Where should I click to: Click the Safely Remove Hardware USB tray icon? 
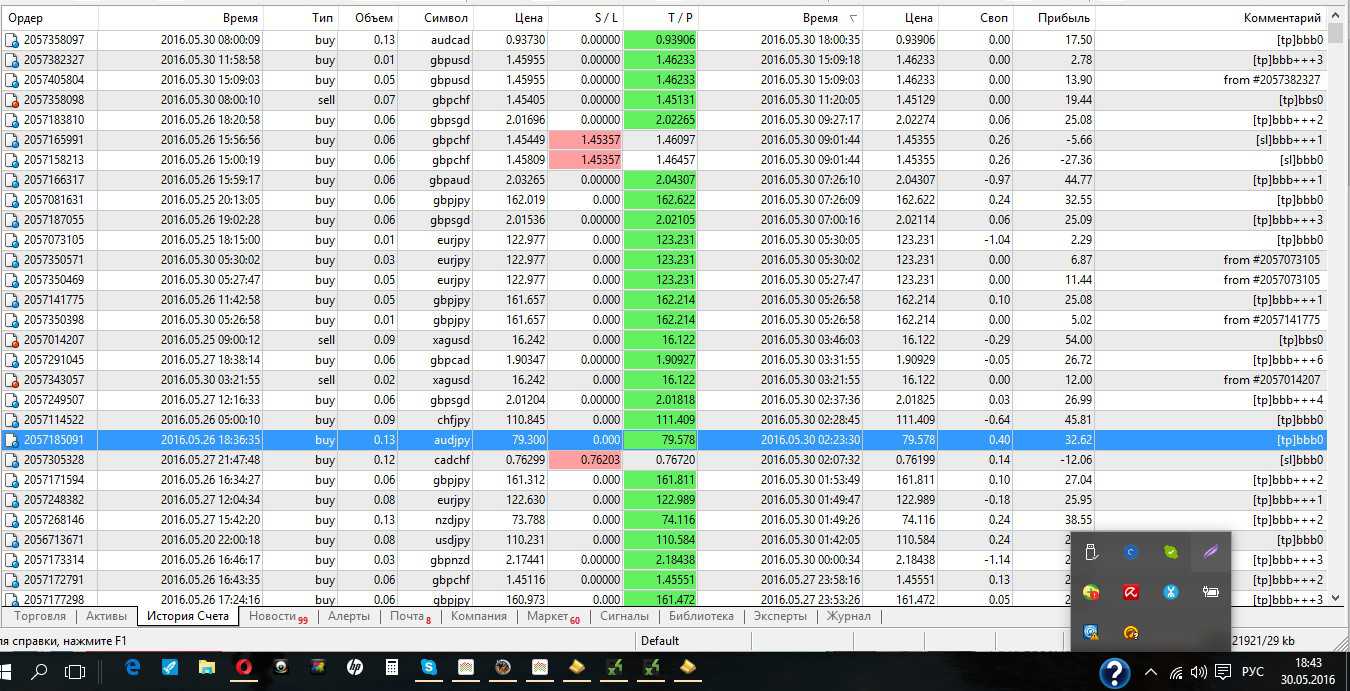tap(1092, 552)
